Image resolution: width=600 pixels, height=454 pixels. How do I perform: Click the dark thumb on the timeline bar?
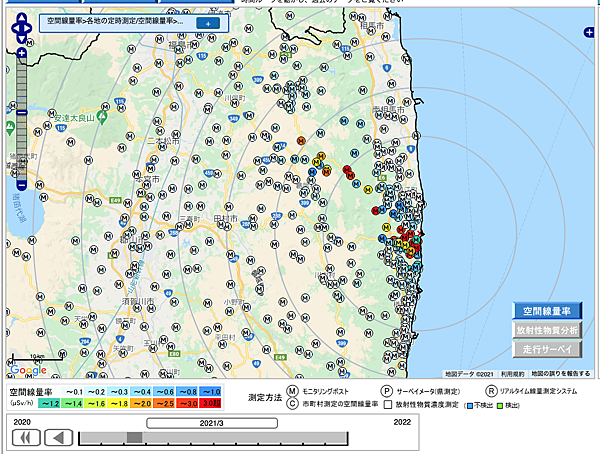pyautogui.click(x=134, y=438)
